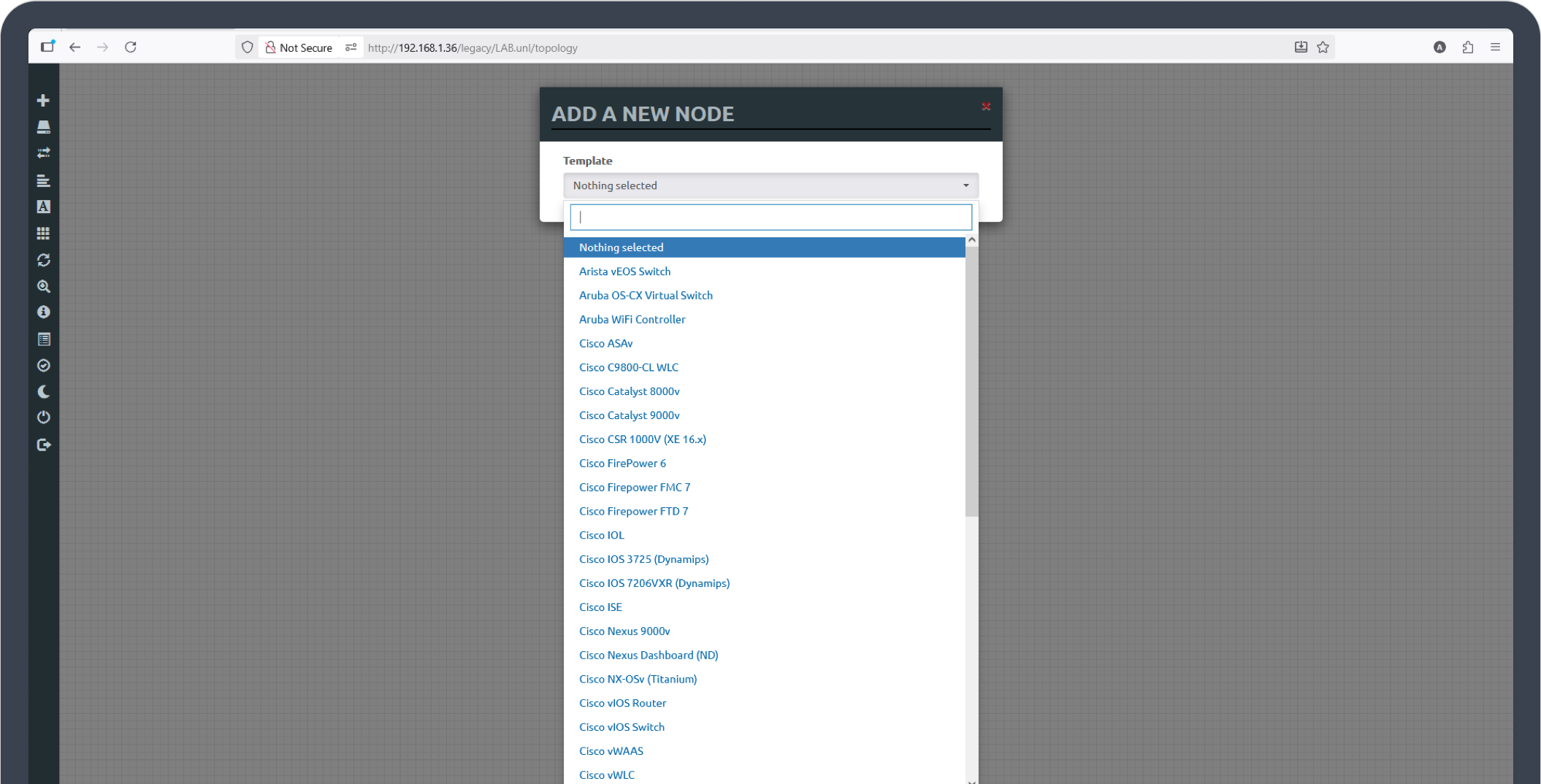
Task: Click the logout arrow icon in sidebar
Action: [x=43, y=445]
